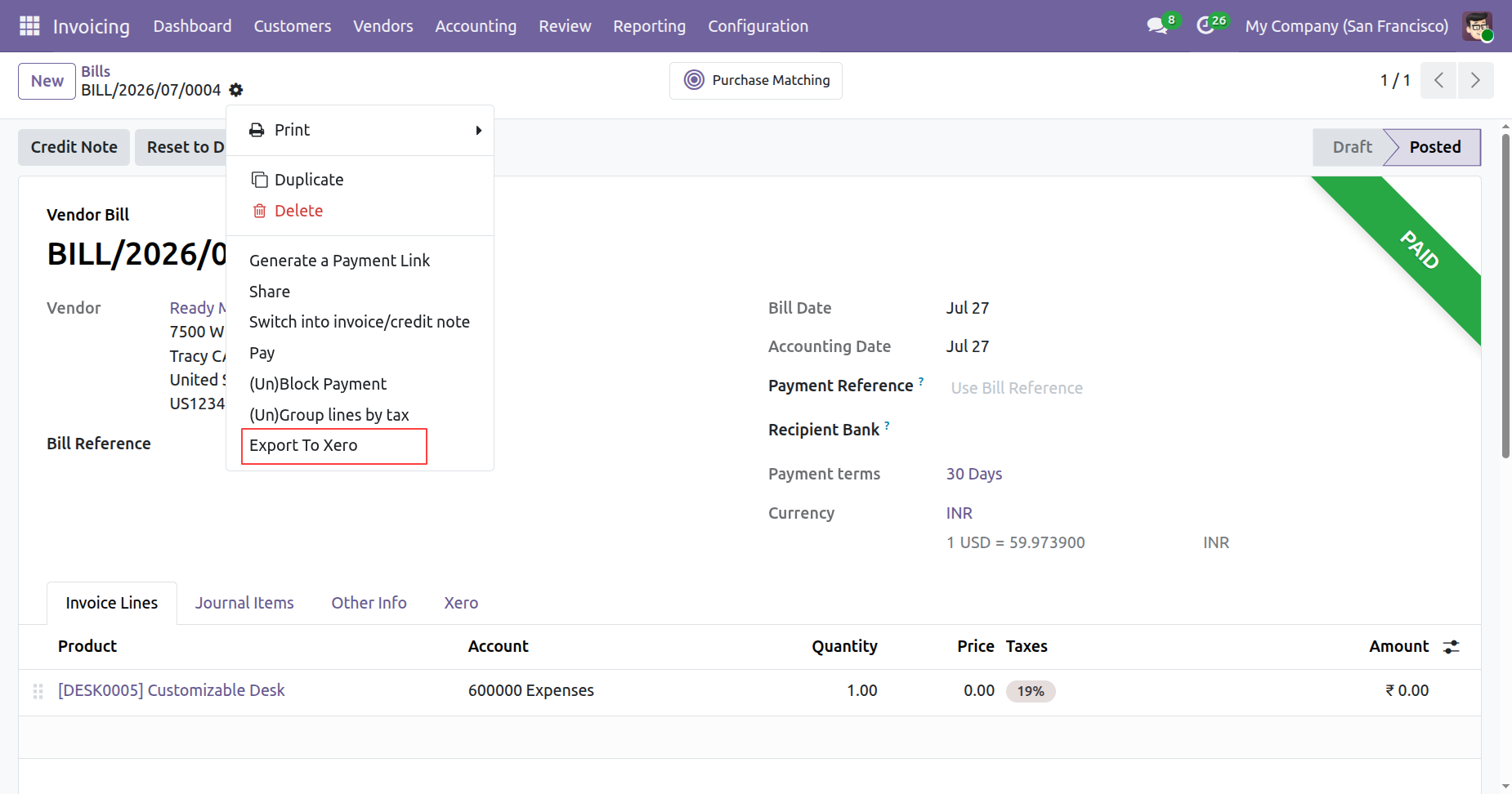Image resolution: width=1512 pixels, height=794 pixels.
Task: Click the Purchase Matching button
Action: pos(756,80)
